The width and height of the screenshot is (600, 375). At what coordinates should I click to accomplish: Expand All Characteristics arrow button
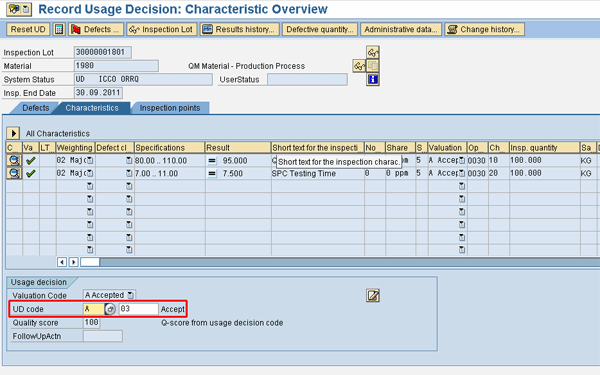(13, 133)
